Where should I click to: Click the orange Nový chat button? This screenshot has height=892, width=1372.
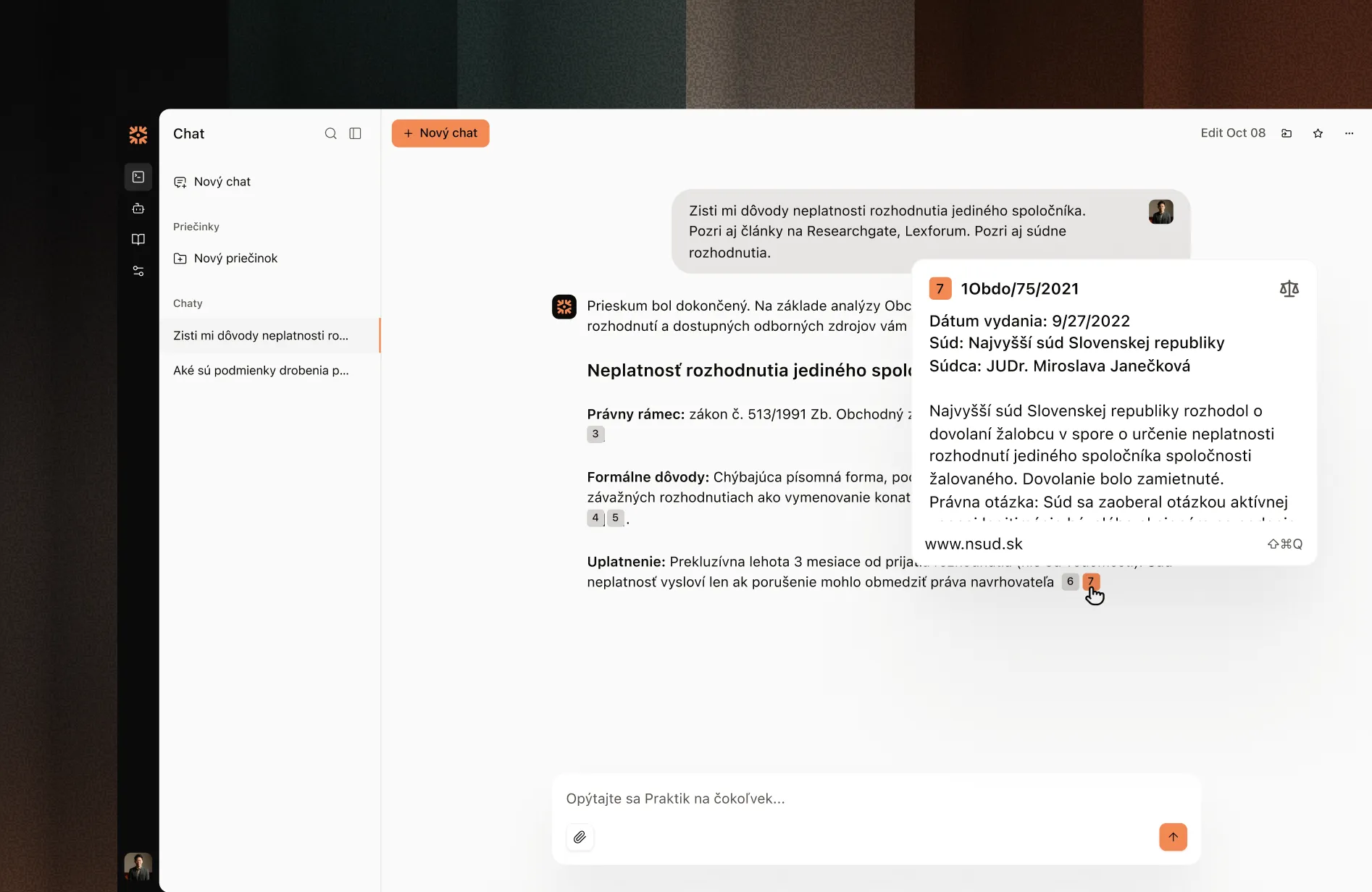pyautogui.click(x=440, y=133)
